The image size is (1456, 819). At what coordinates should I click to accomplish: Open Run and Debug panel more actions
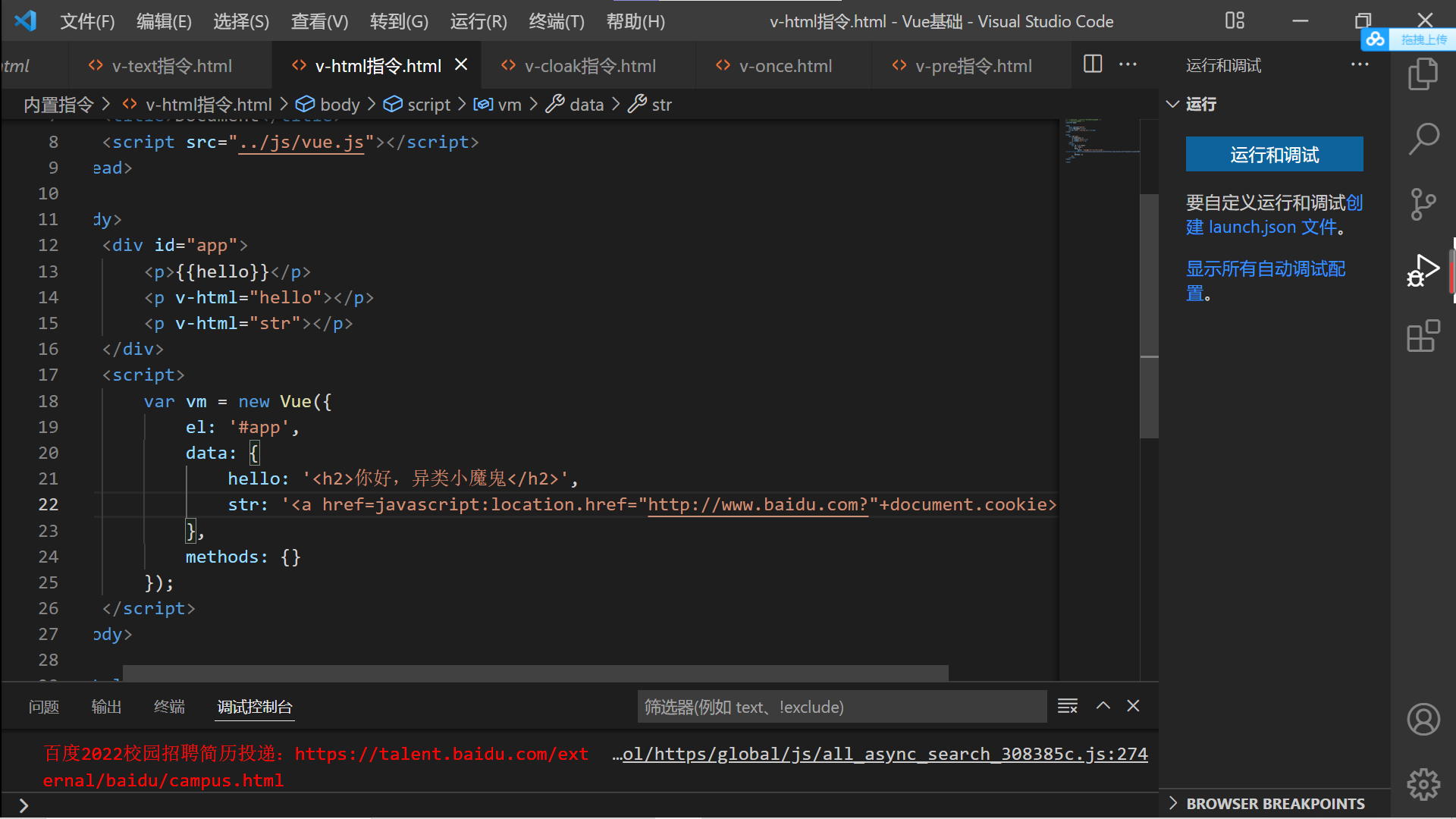click(x=1360, y=64)
